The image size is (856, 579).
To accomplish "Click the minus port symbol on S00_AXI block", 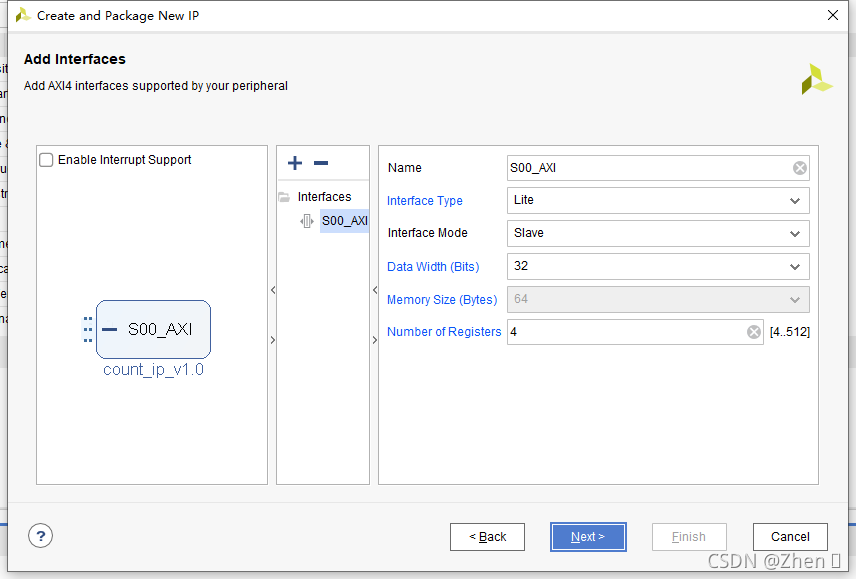I will point(110,329).
